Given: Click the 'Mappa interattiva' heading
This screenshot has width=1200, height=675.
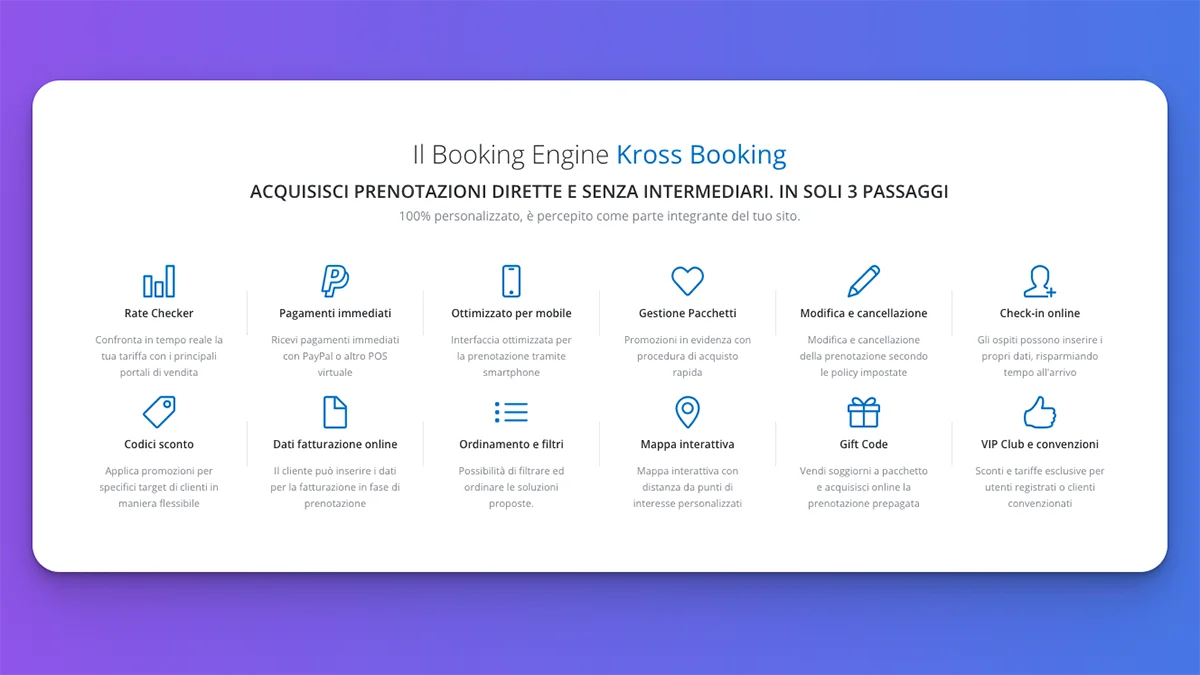Looking at the screenshot, I should (687, 444).
